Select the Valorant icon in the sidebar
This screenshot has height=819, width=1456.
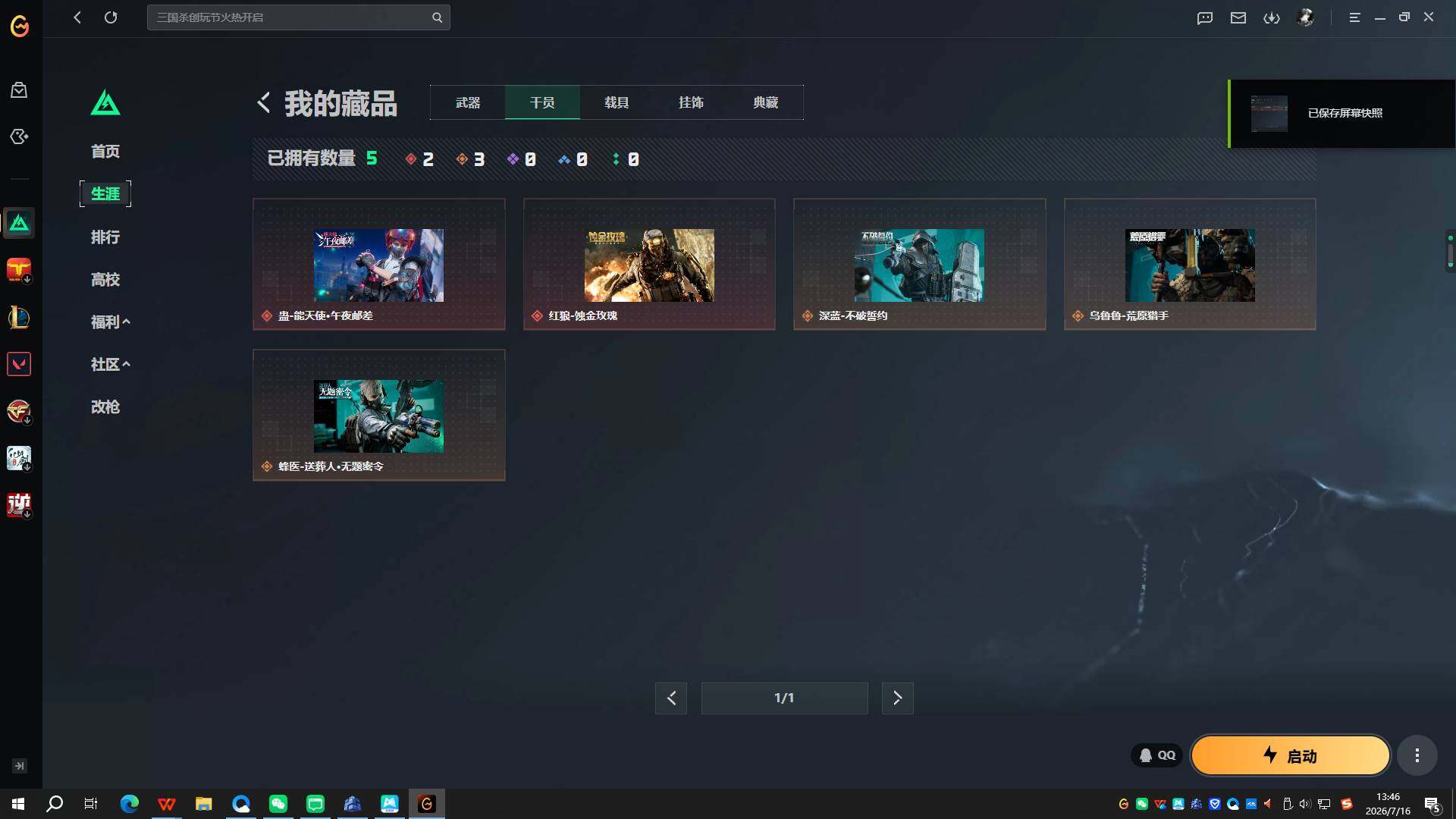point(19,364)
